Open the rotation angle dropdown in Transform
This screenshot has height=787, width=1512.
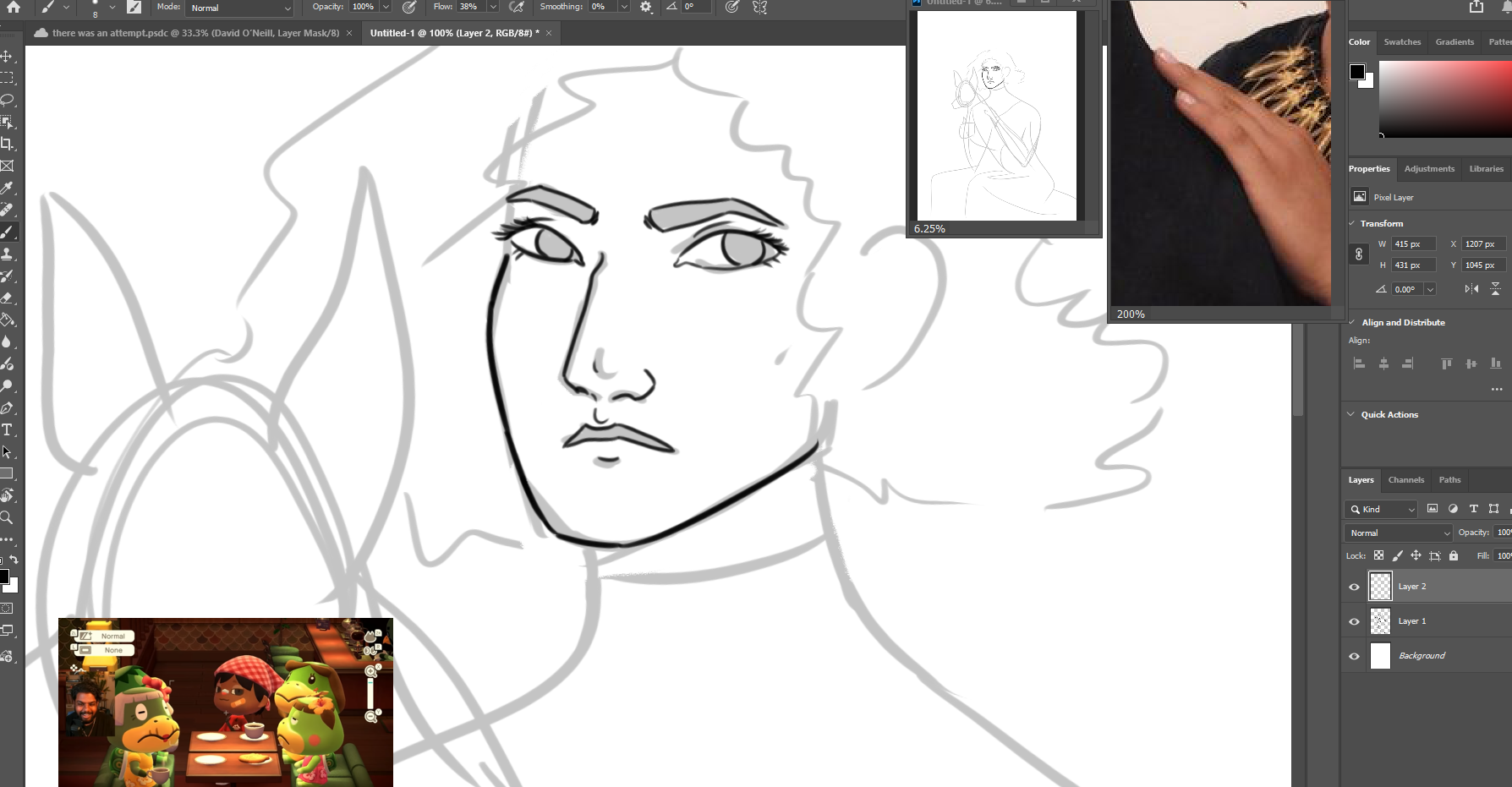(x=1430, y=289)
